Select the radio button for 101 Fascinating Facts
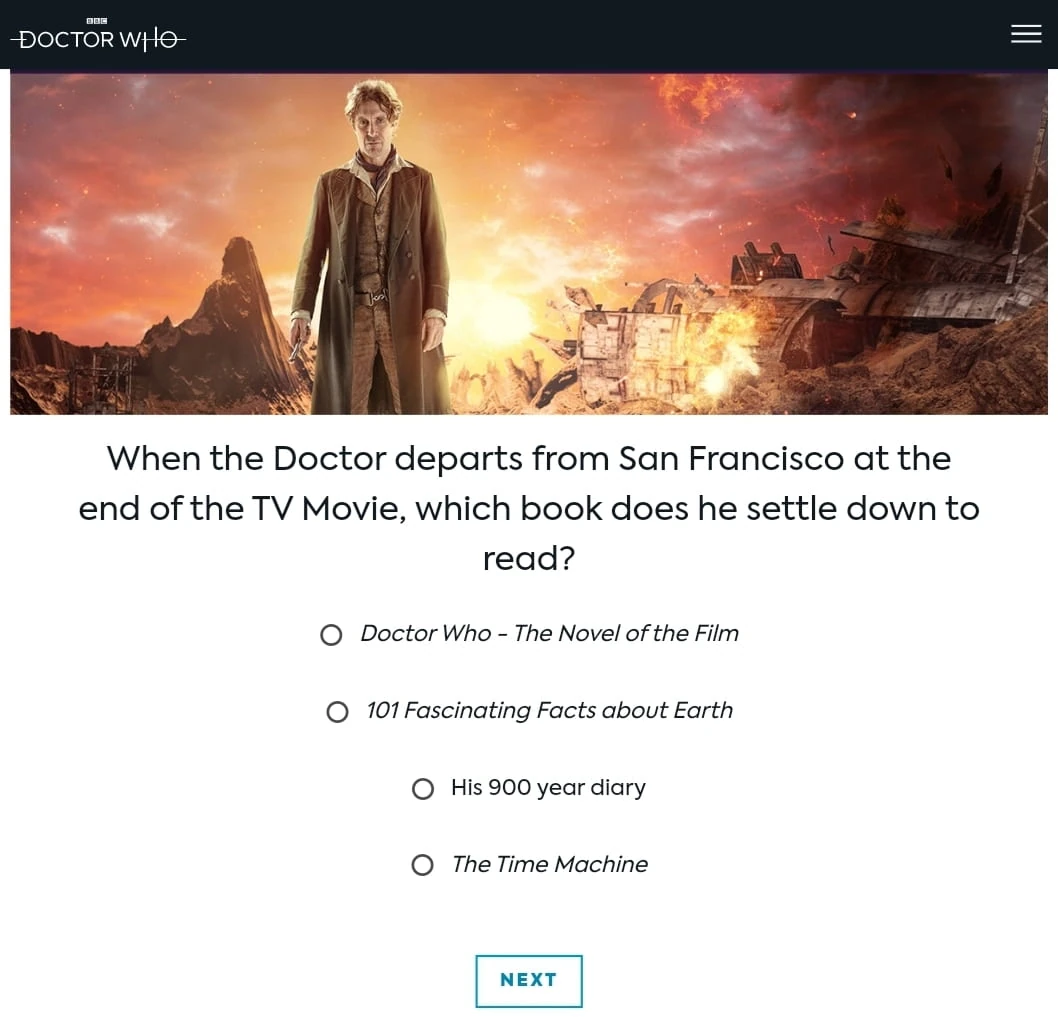The width and height of the screenshot is (1058, 1023). pos(337,711)
